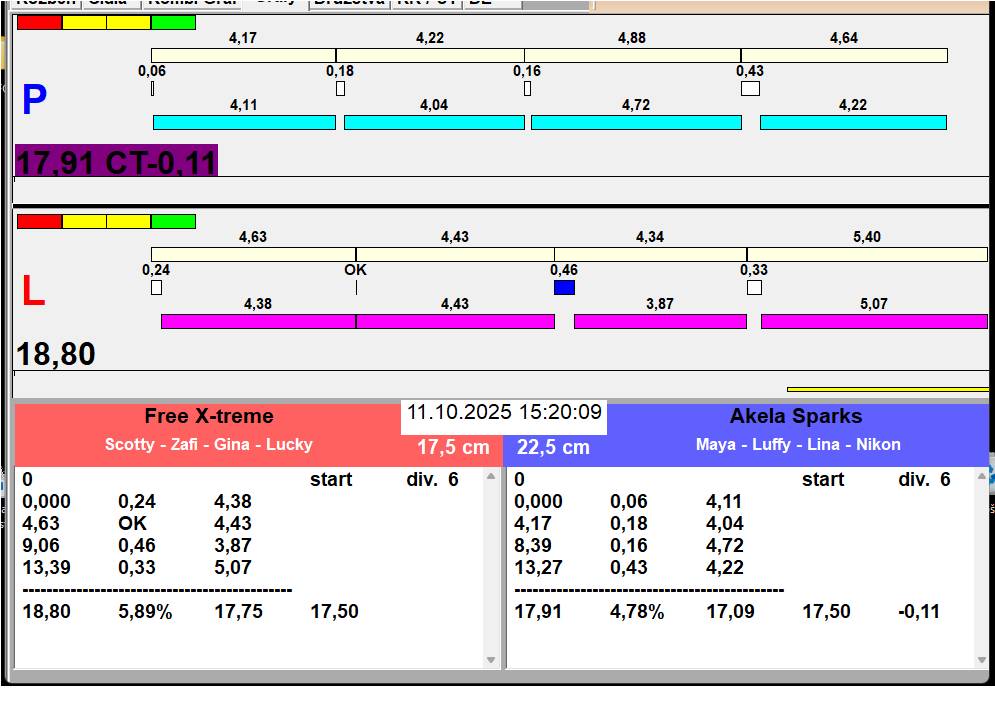Screen dimensions: 995x716
Task: Click the green start light in lane P
Action: [173, 22]
